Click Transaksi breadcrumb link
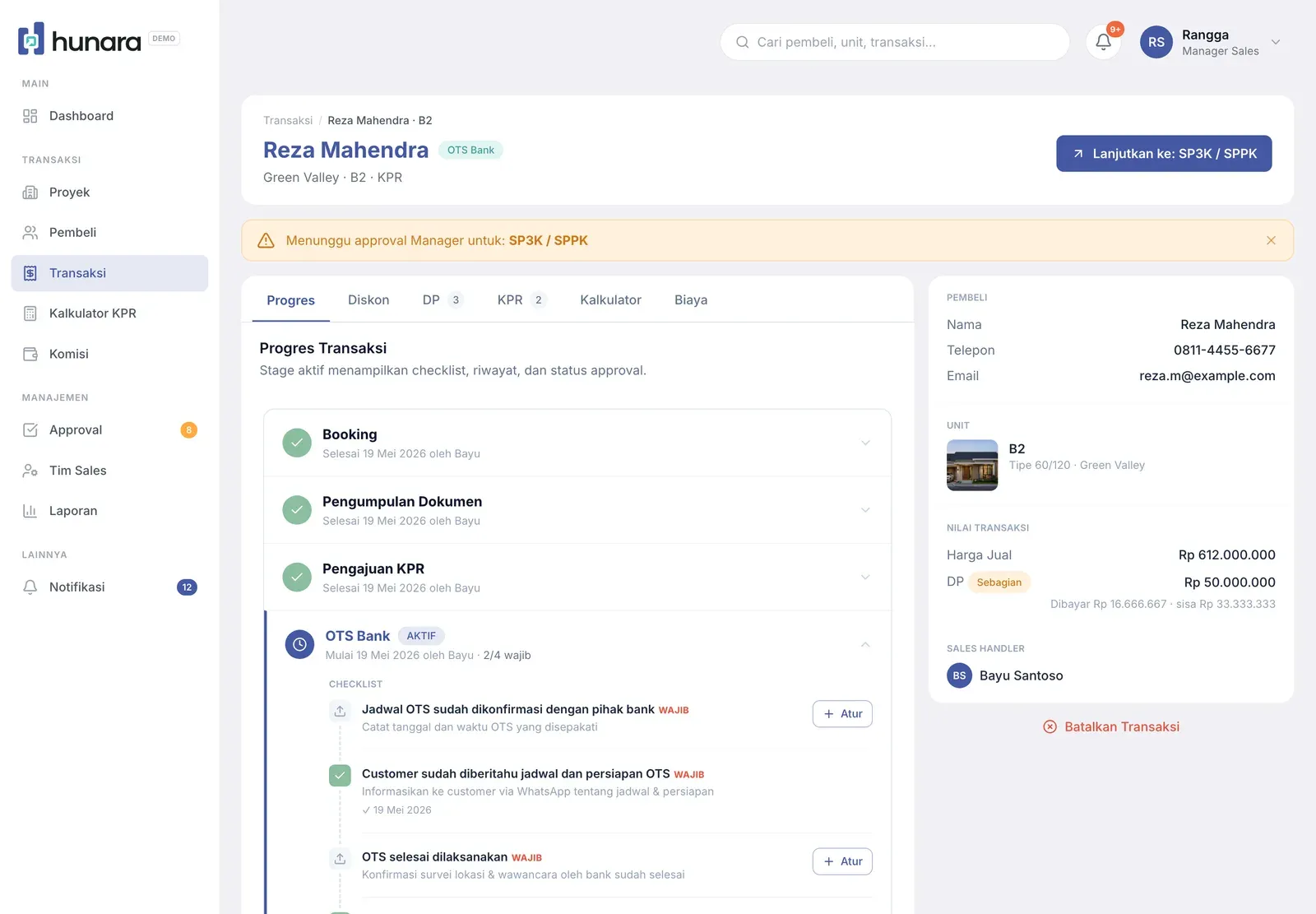Screen dimensions: 1316x914 coord(288,120)
